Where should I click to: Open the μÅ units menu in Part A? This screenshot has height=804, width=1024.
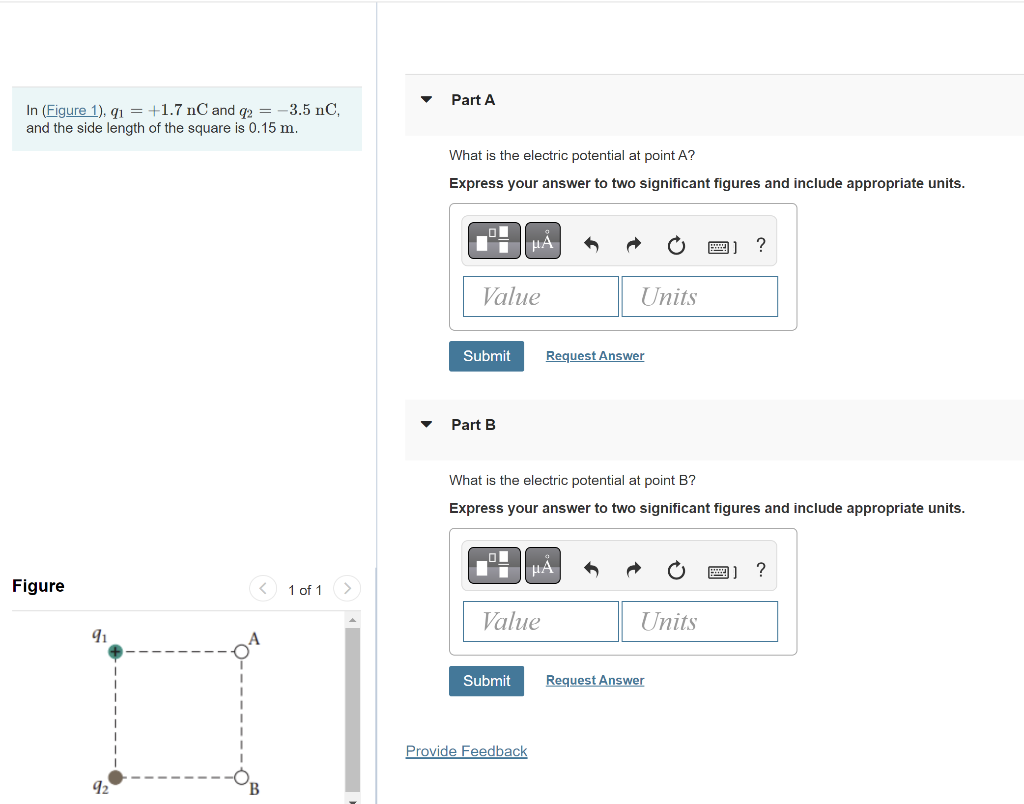click(542, 240)
